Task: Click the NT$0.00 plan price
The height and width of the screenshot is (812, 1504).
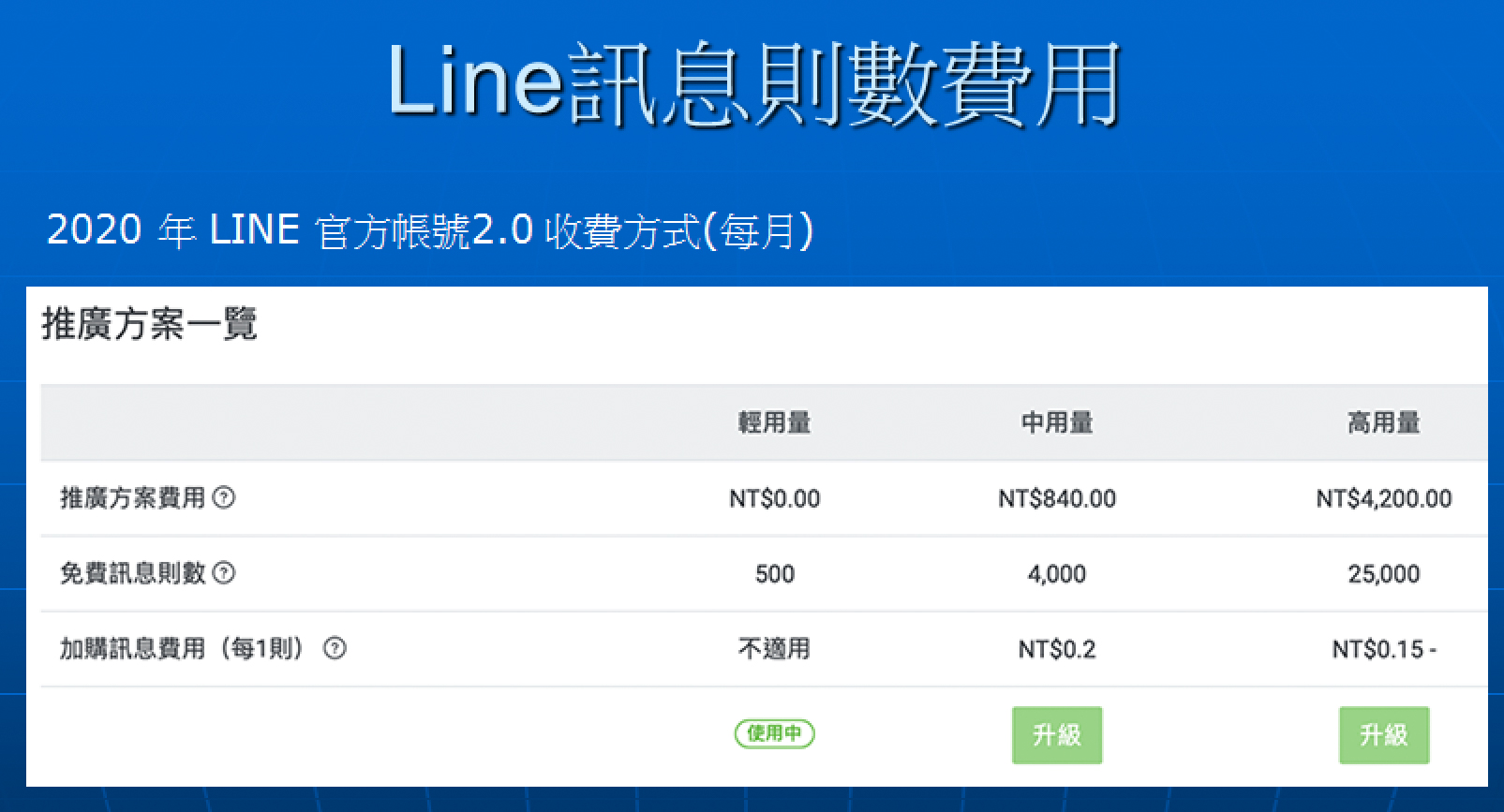Action: [x=775, y=499]
